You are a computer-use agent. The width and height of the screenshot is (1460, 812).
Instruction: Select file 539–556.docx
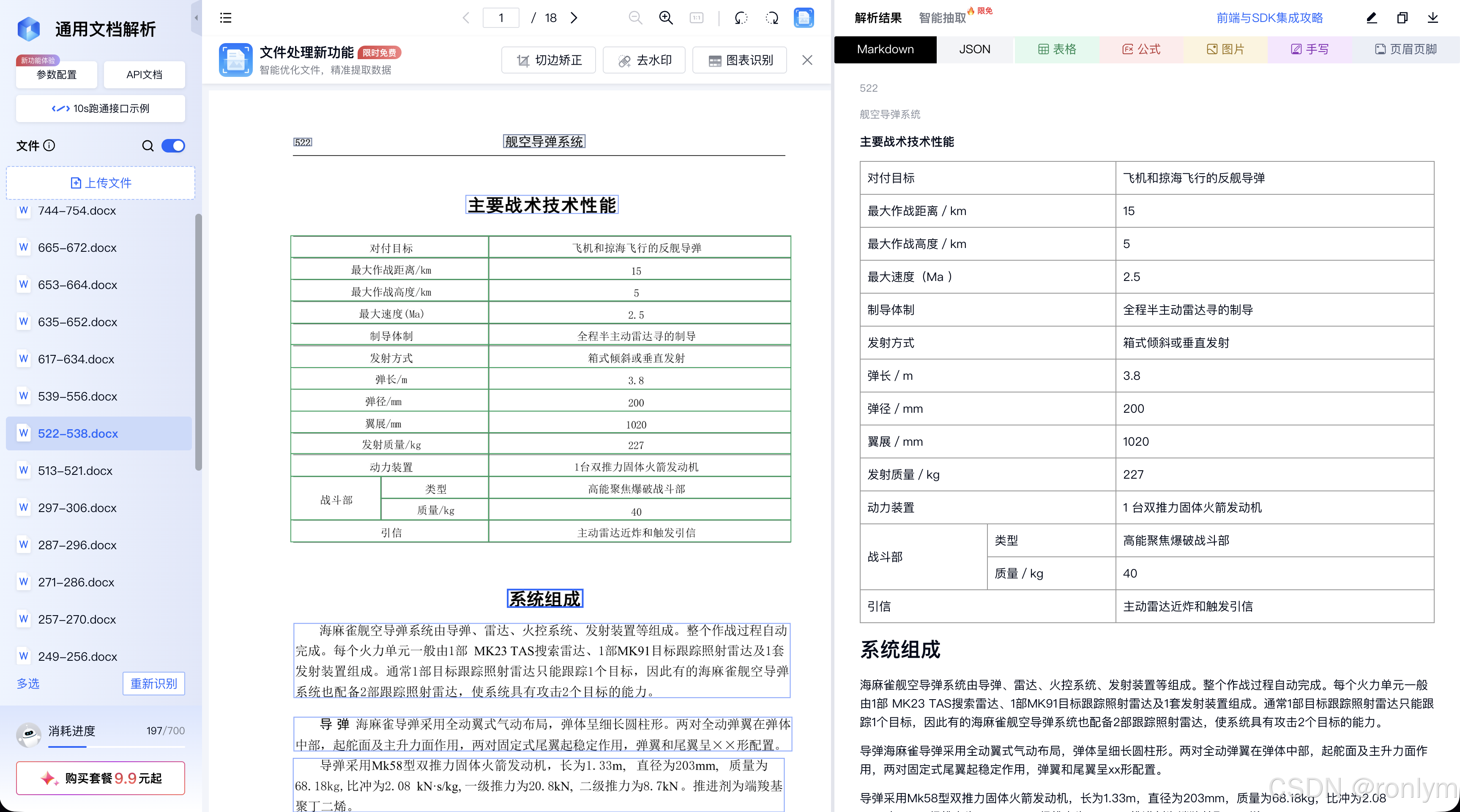99,396
